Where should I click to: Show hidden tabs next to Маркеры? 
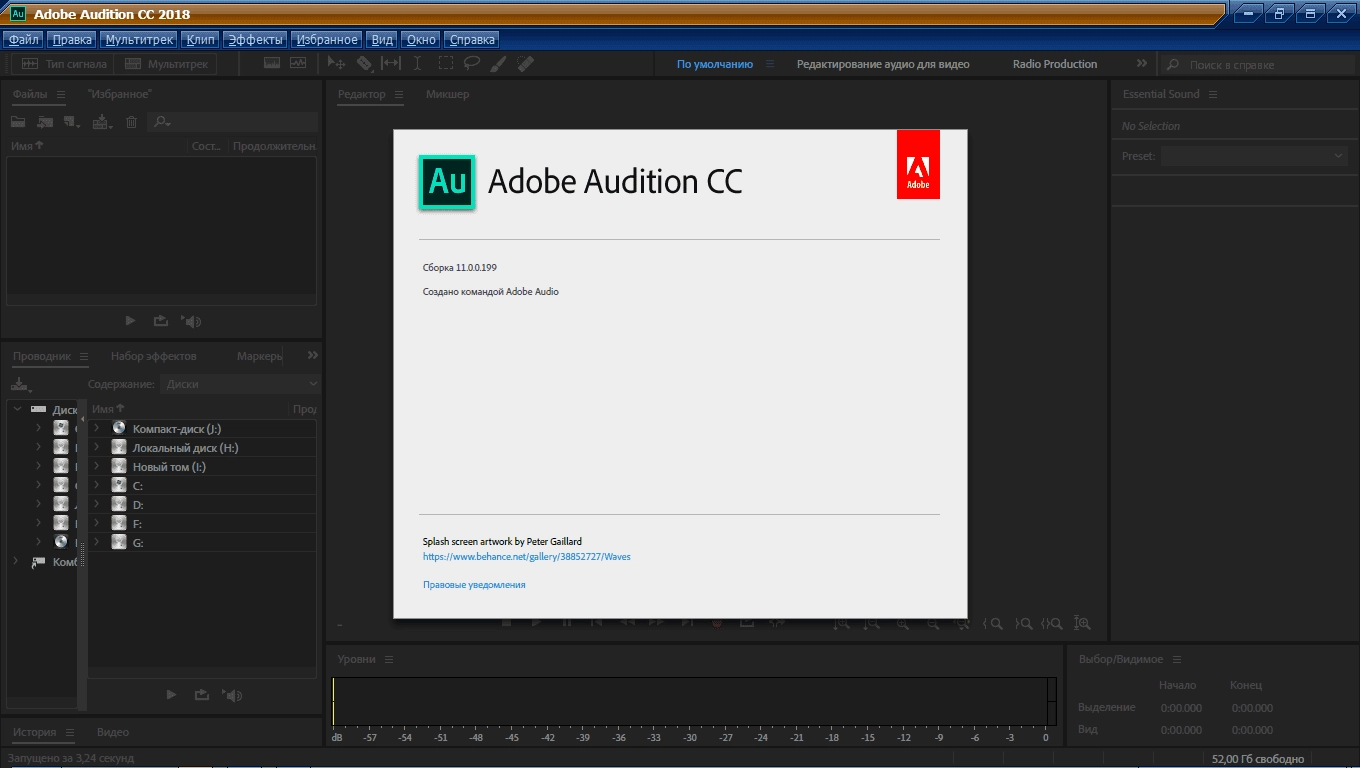(313, 355)
